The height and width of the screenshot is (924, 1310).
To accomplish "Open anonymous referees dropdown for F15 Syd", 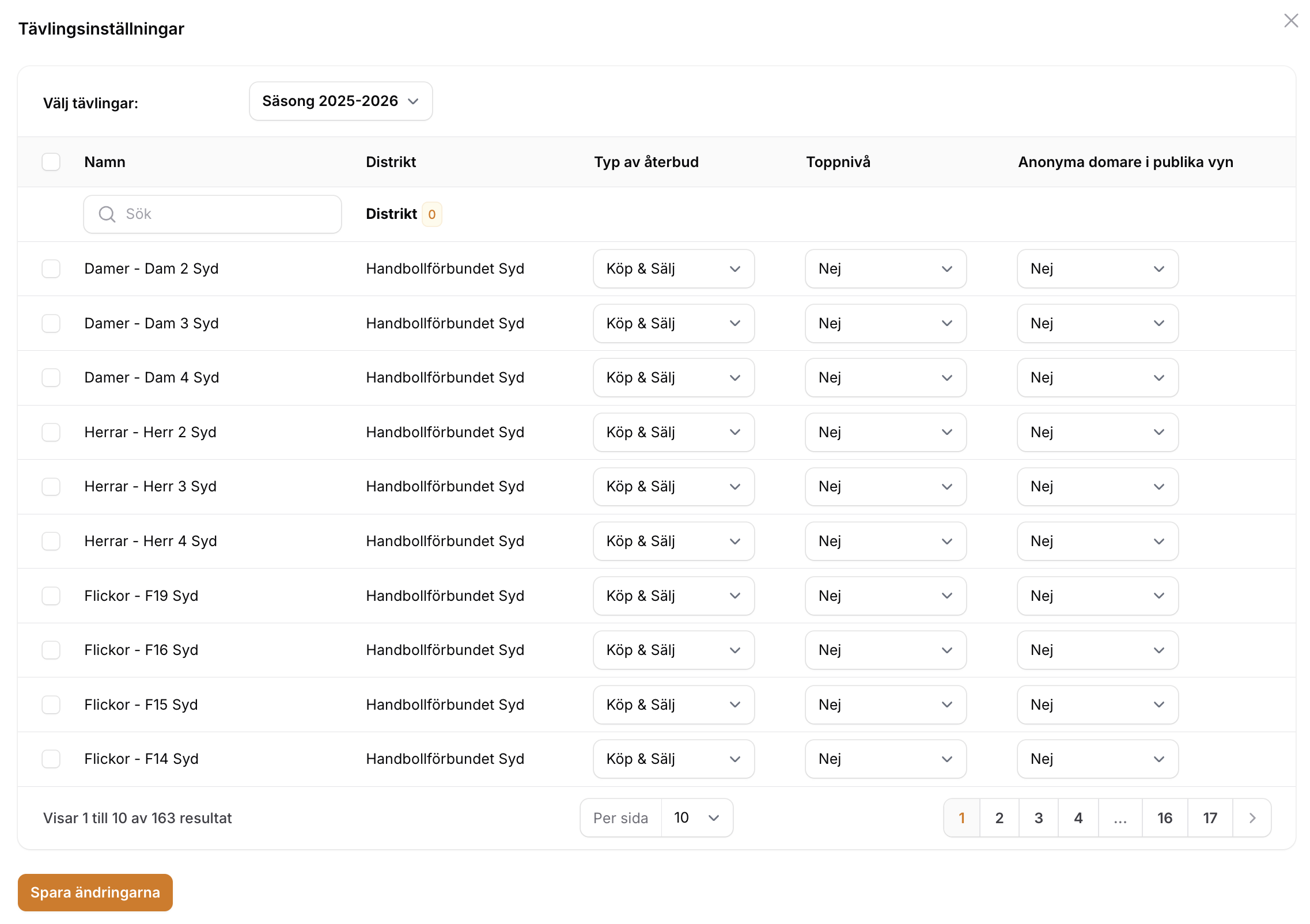I will (x=1098, y=705).
